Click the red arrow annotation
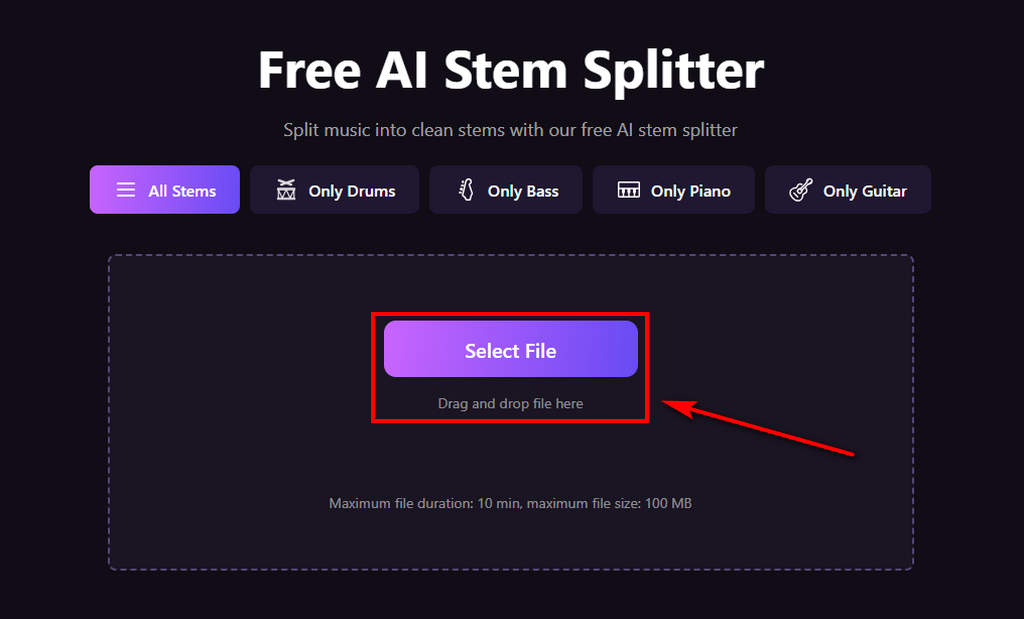The image size is (1024, 619). 758,427
